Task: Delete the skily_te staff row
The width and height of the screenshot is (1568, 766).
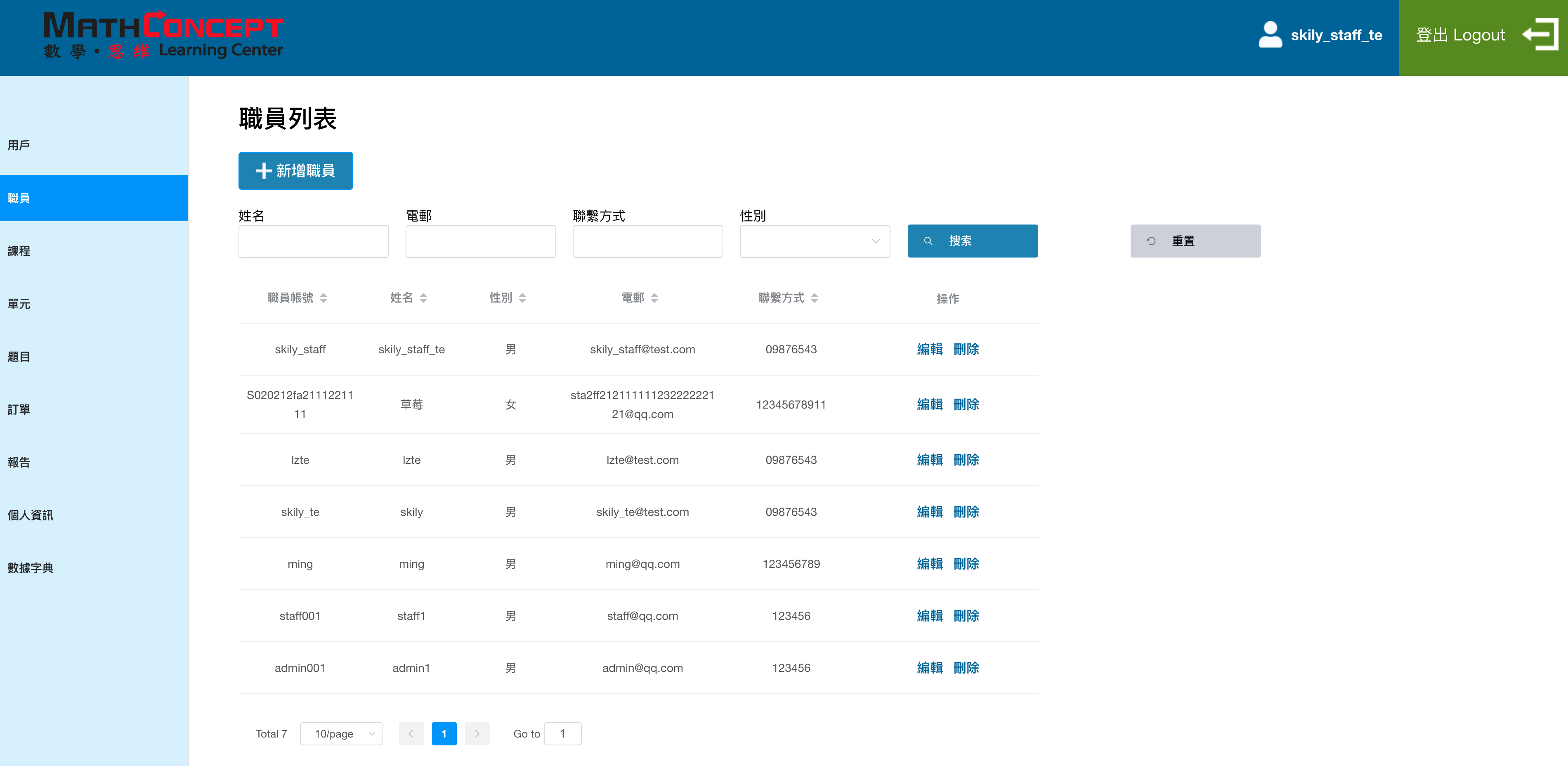Action: (966, 512)
